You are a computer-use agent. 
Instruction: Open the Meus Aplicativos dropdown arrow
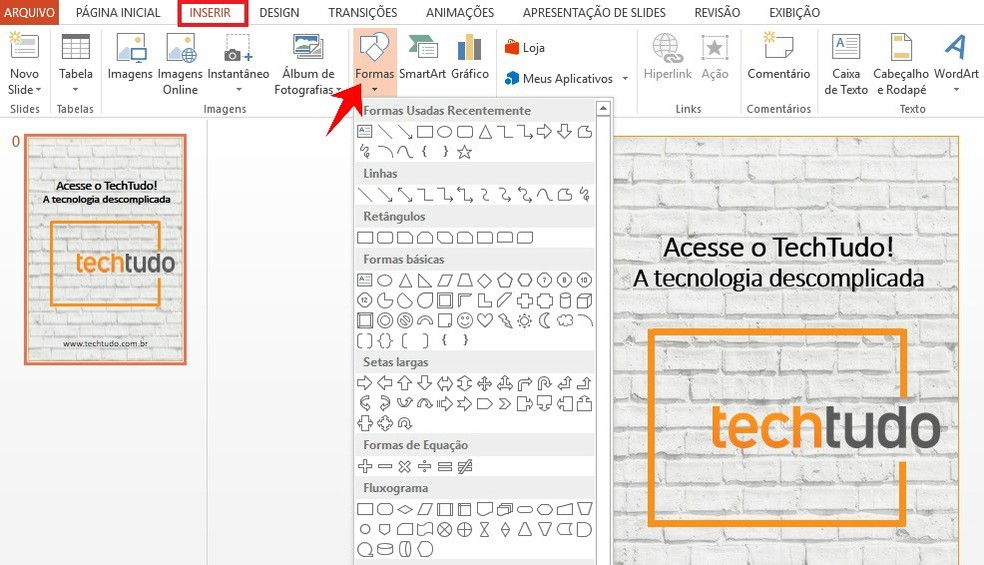pyautogui.click(x=625, y=78)
